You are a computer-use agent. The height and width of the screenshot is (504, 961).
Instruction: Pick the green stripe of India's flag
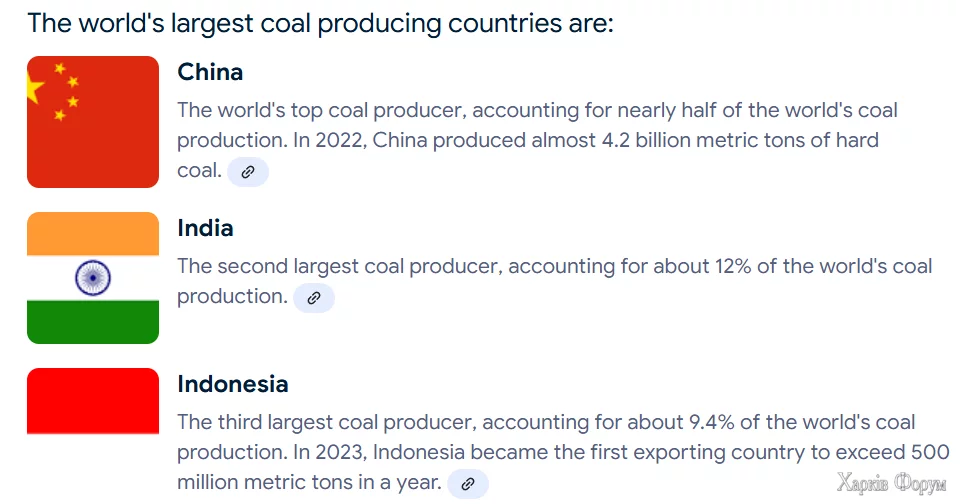click(93, 321)
